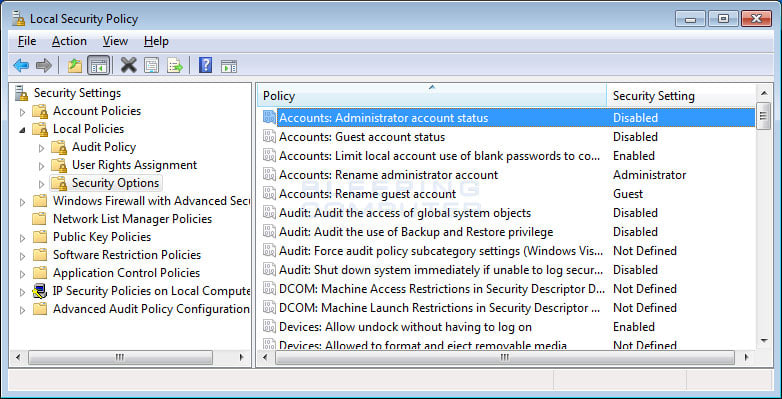Expand the Security Options arrow

[x=41, y=184]
